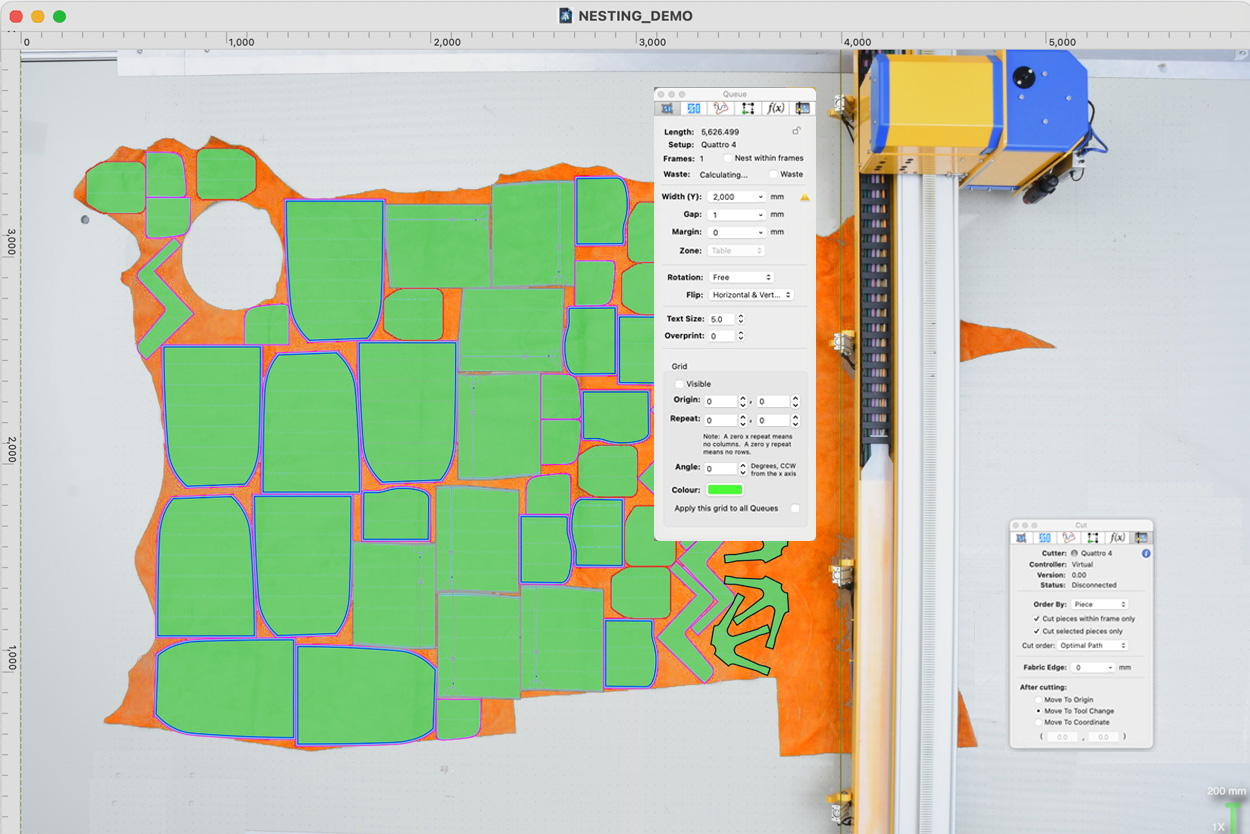The height and width of the screenshot is (834, 1250).
Task: Click the f(x) icon in Cut panel
Action: click(x=1117, y=538)
